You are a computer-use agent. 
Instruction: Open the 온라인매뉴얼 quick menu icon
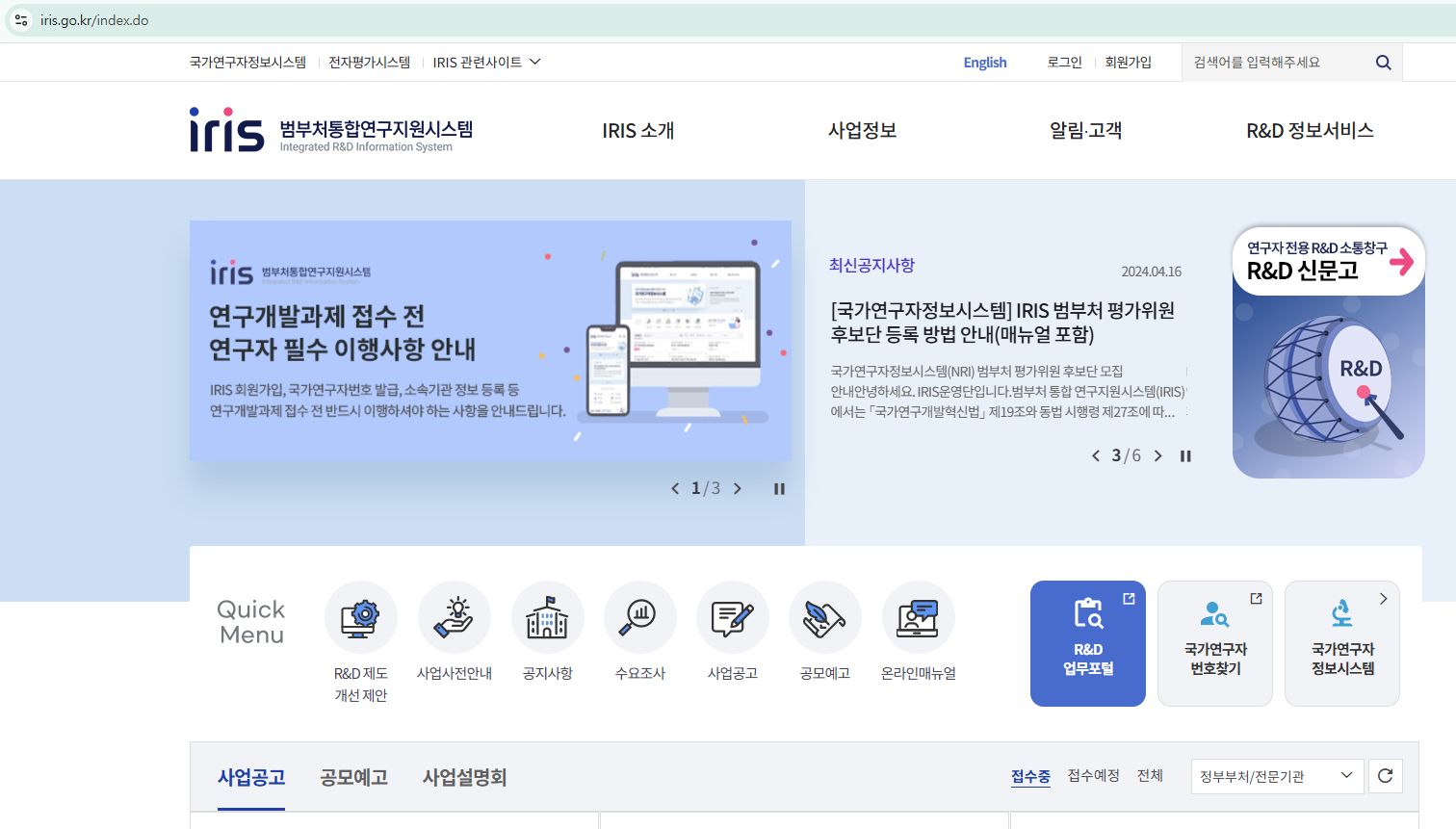(x=919, y=617)
